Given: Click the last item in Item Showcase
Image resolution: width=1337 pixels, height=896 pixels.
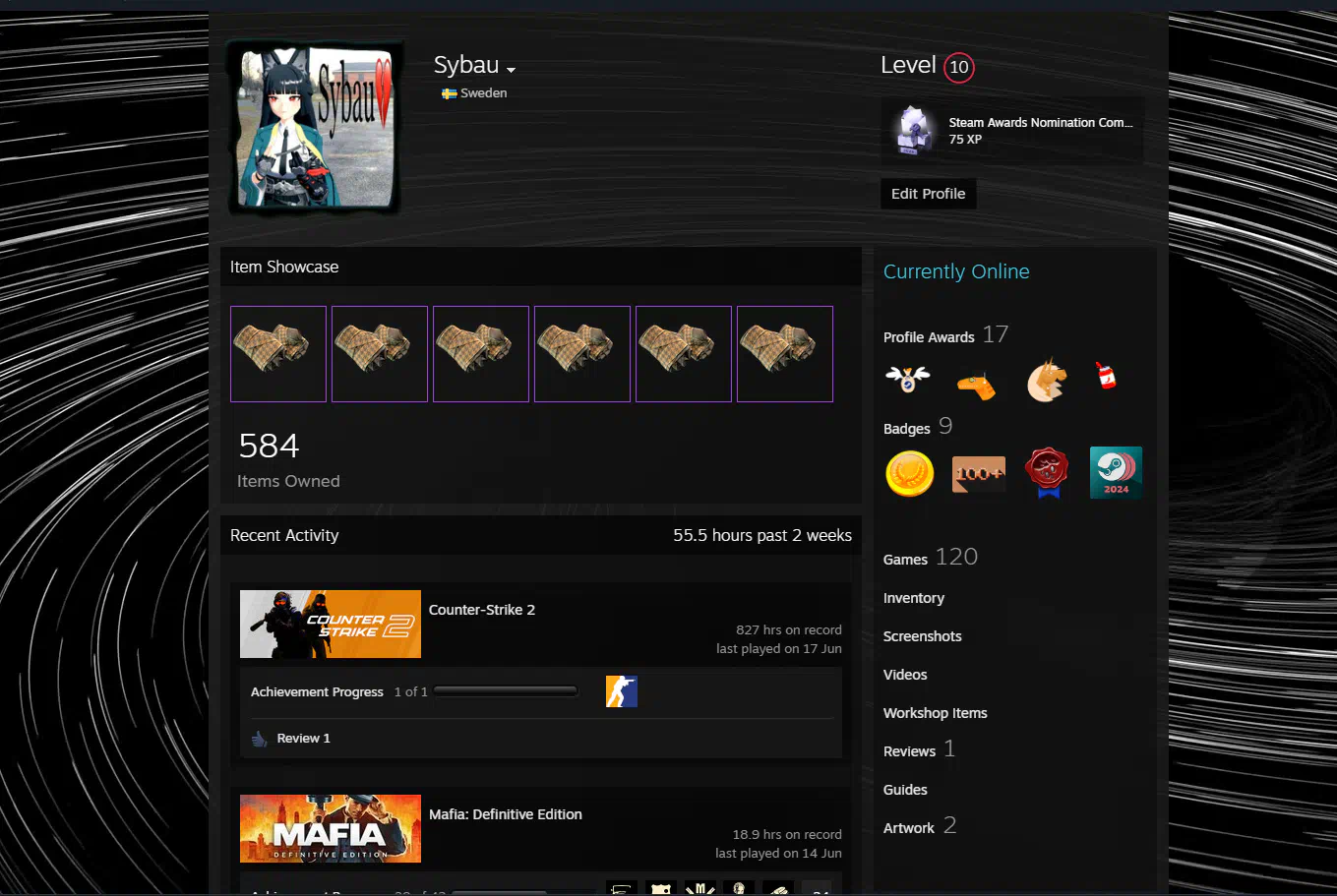Looking at the screenshot, I should coord(785,354).
